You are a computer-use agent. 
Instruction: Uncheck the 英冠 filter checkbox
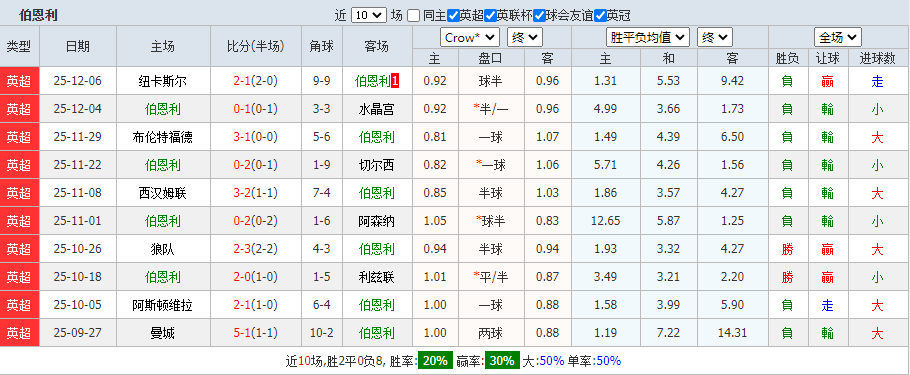pyautogui.click(x=600, y=16)
